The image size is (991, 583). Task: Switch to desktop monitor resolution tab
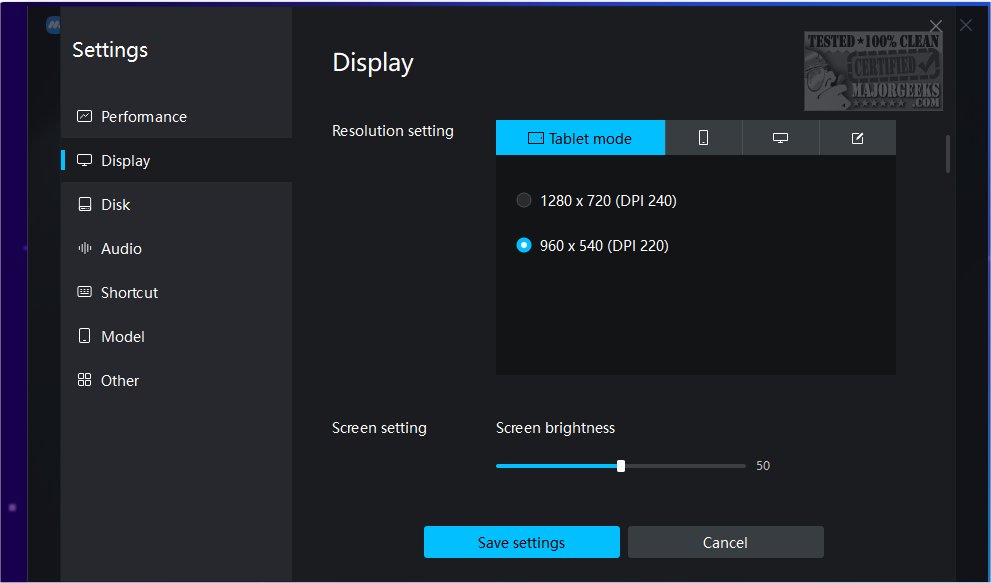pos(781,138)
